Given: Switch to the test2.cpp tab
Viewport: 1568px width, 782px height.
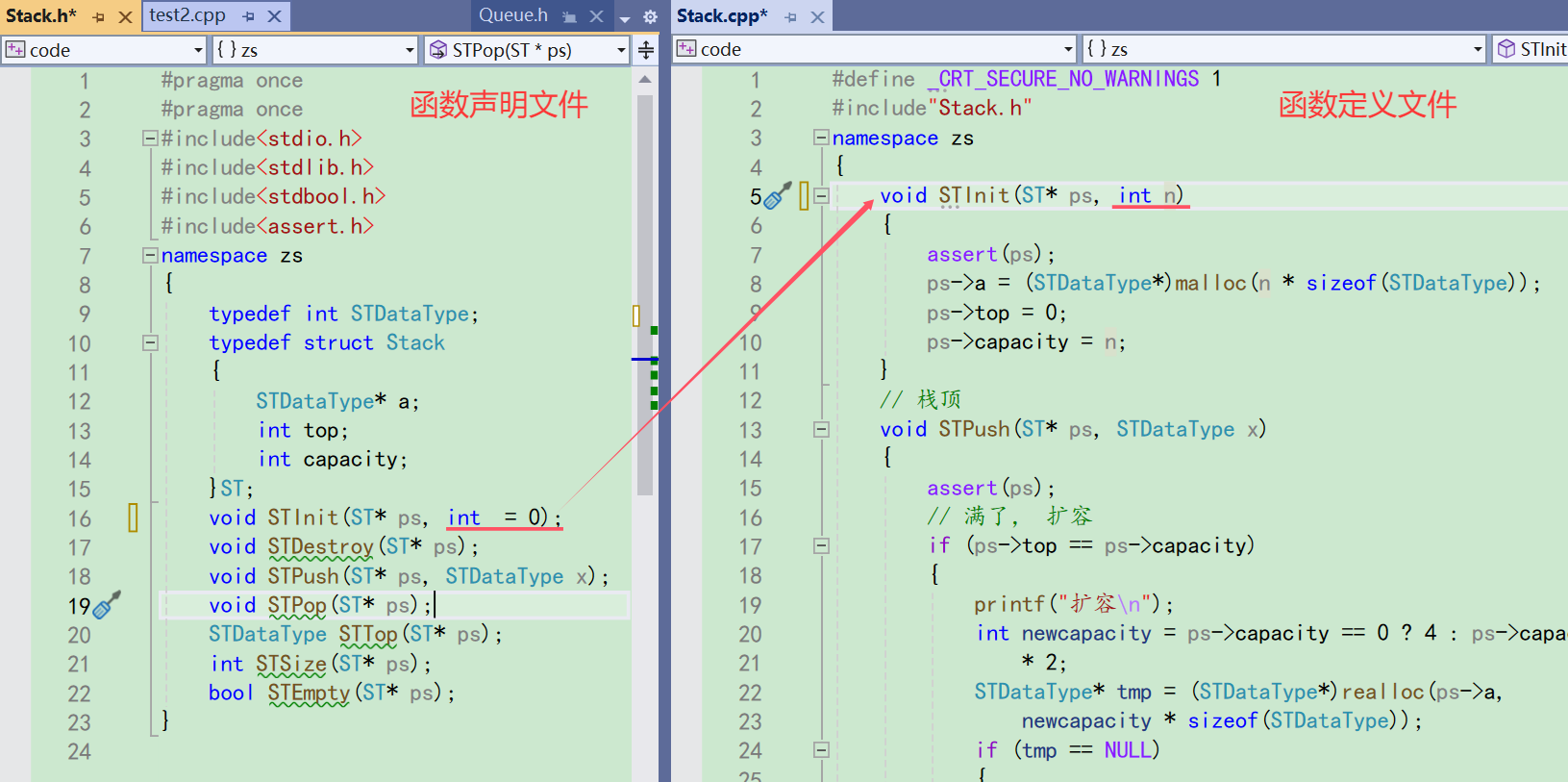Looking at the screenshot, I should click(x=187, y=15).
